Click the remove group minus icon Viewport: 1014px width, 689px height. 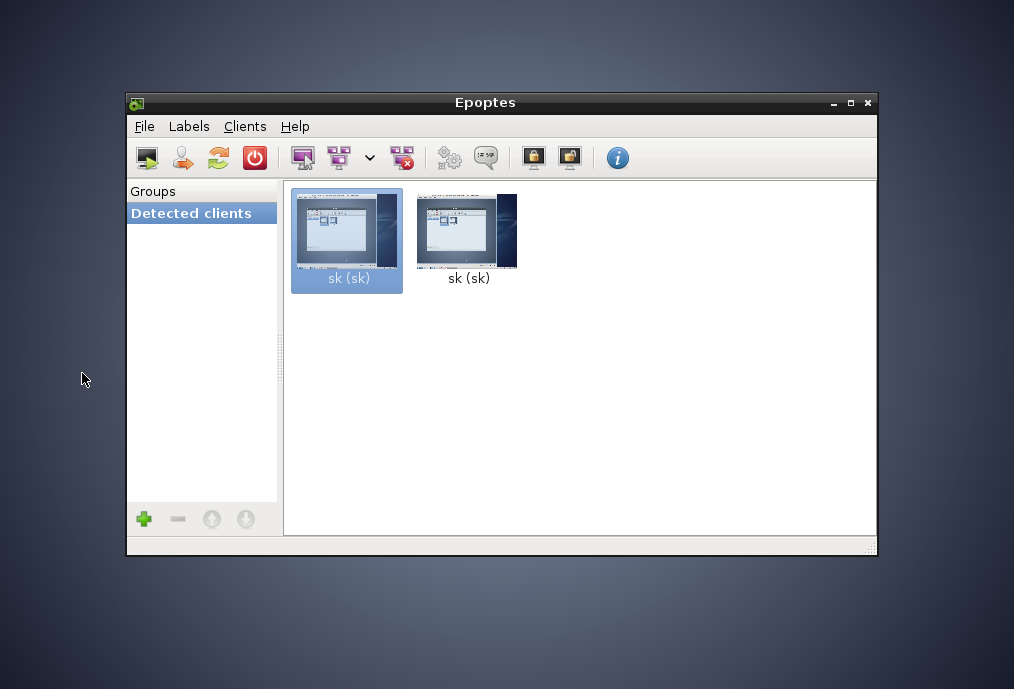click(x=178, y=519)
